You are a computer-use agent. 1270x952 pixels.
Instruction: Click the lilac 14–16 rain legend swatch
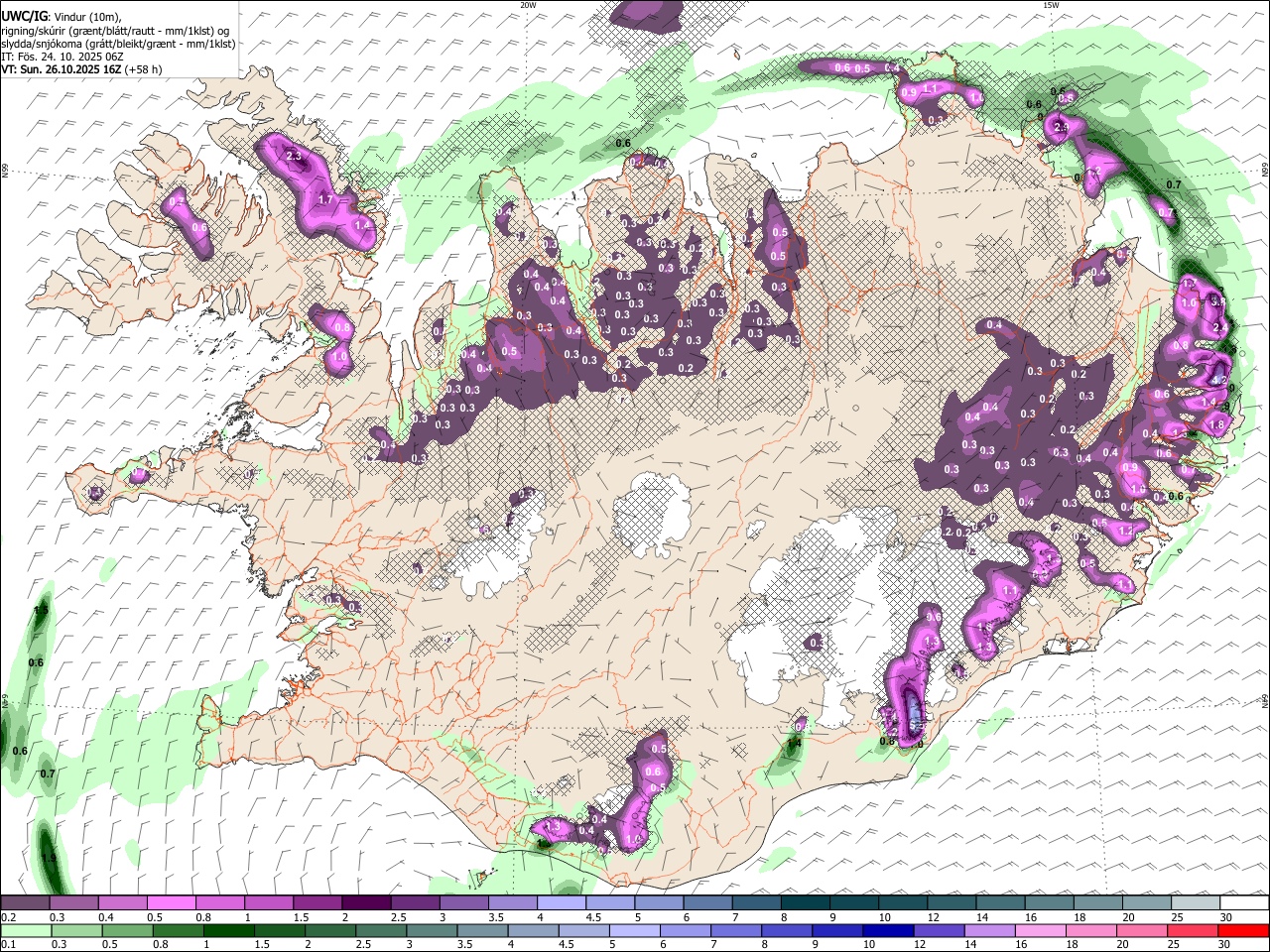click(991, 930)
